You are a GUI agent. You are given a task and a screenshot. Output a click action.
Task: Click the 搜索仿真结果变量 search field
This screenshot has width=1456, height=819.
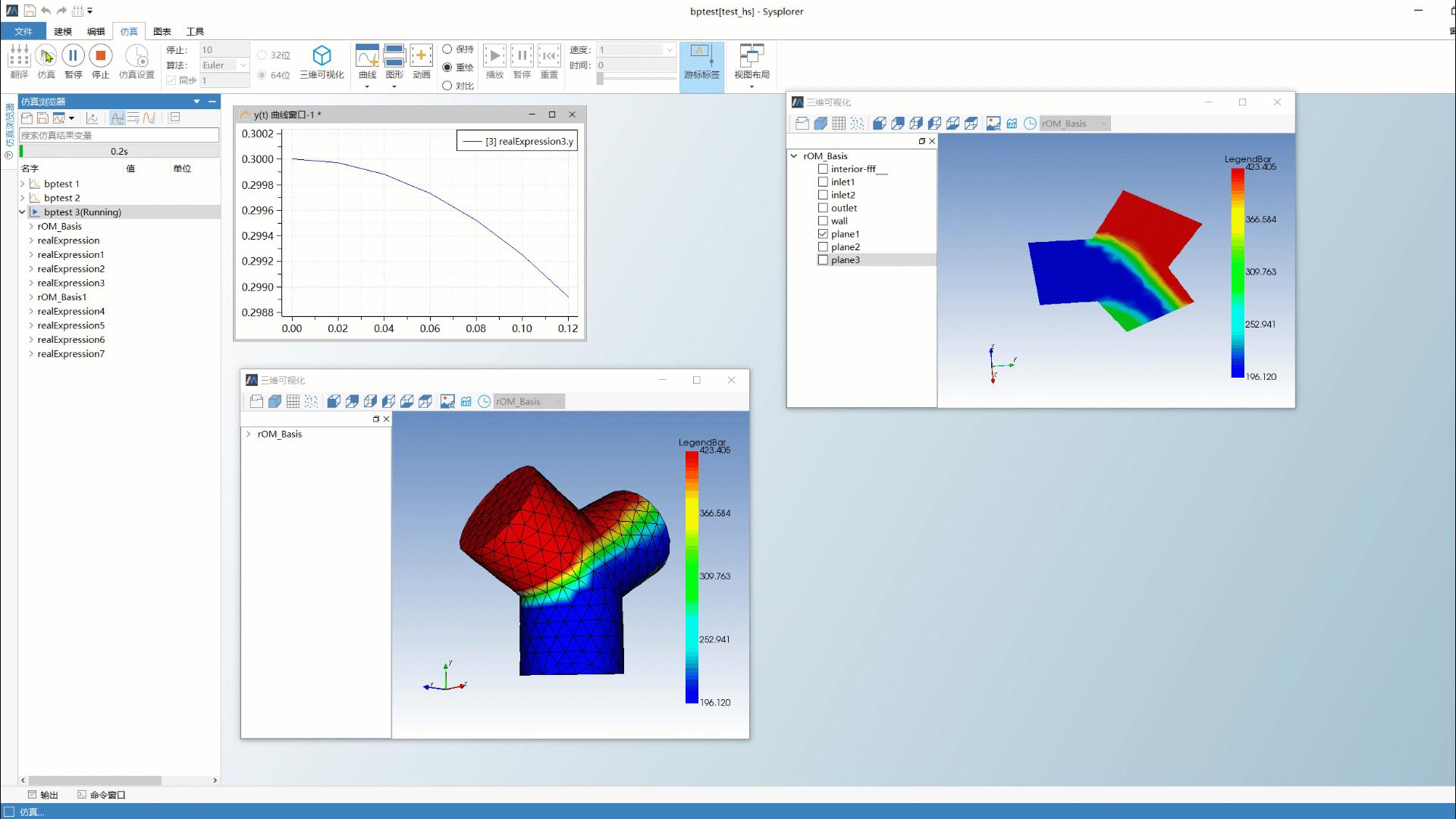(x=119, y=135)
